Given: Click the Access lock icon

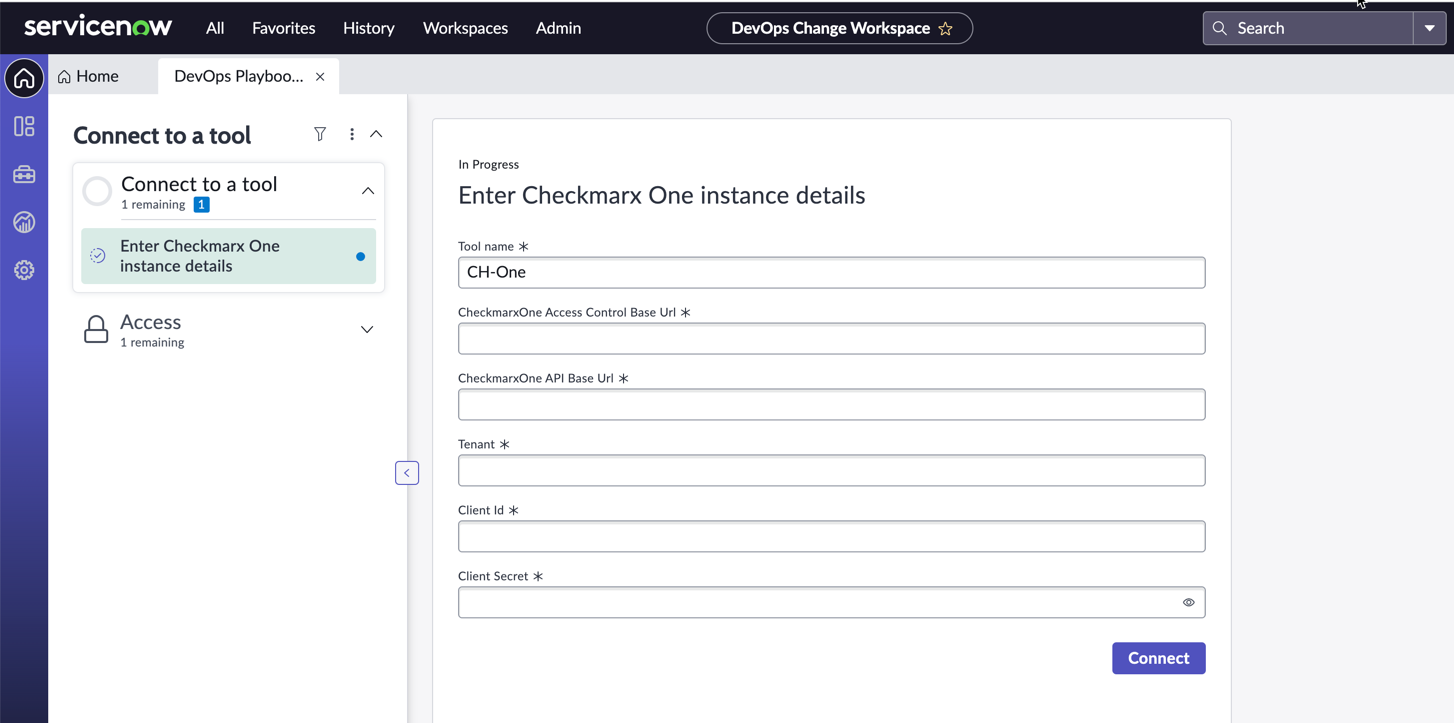Looking at the screenshot, I should [x=96, y=330].
